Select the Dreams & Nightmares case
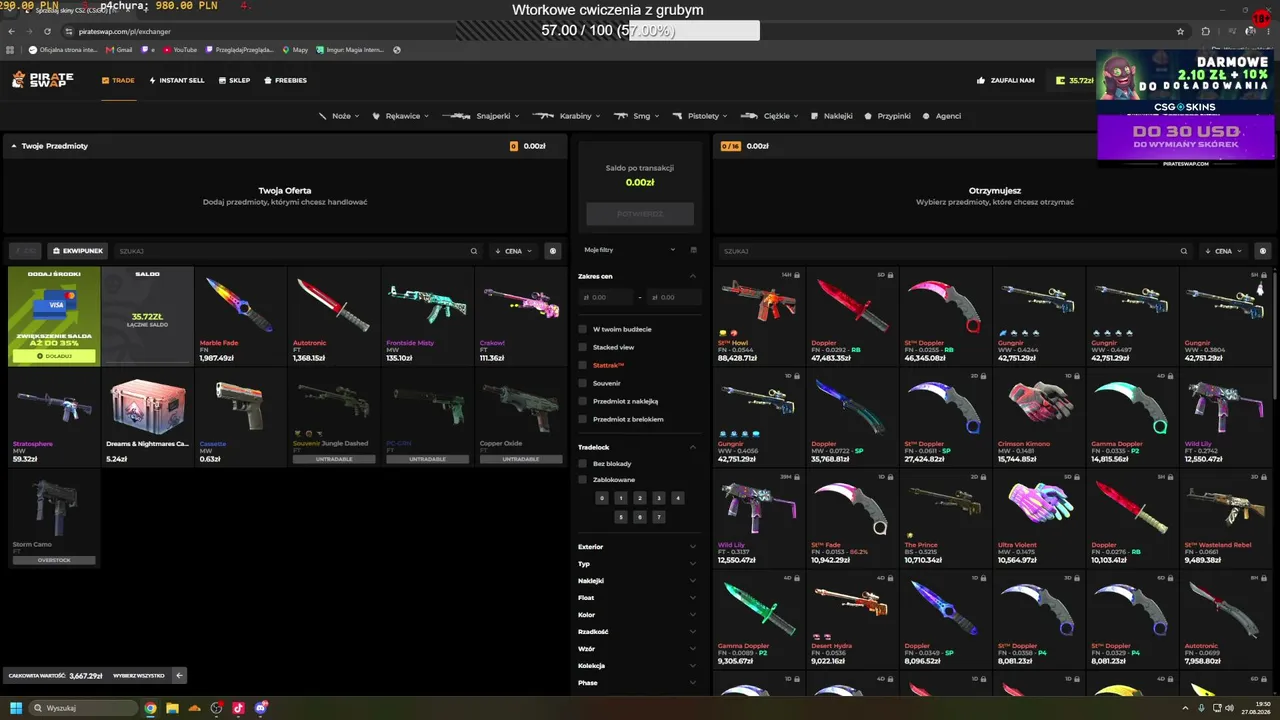 point(147,417)
